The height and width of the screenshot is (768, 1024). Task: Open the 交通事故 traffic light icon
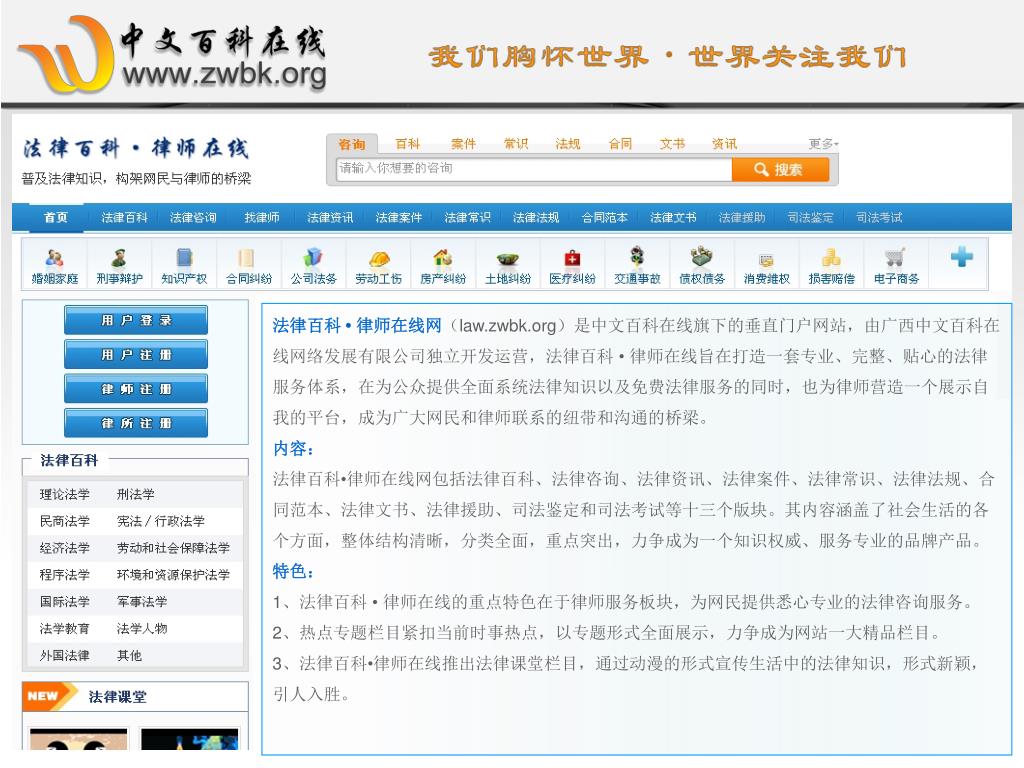tap(637, 256)
